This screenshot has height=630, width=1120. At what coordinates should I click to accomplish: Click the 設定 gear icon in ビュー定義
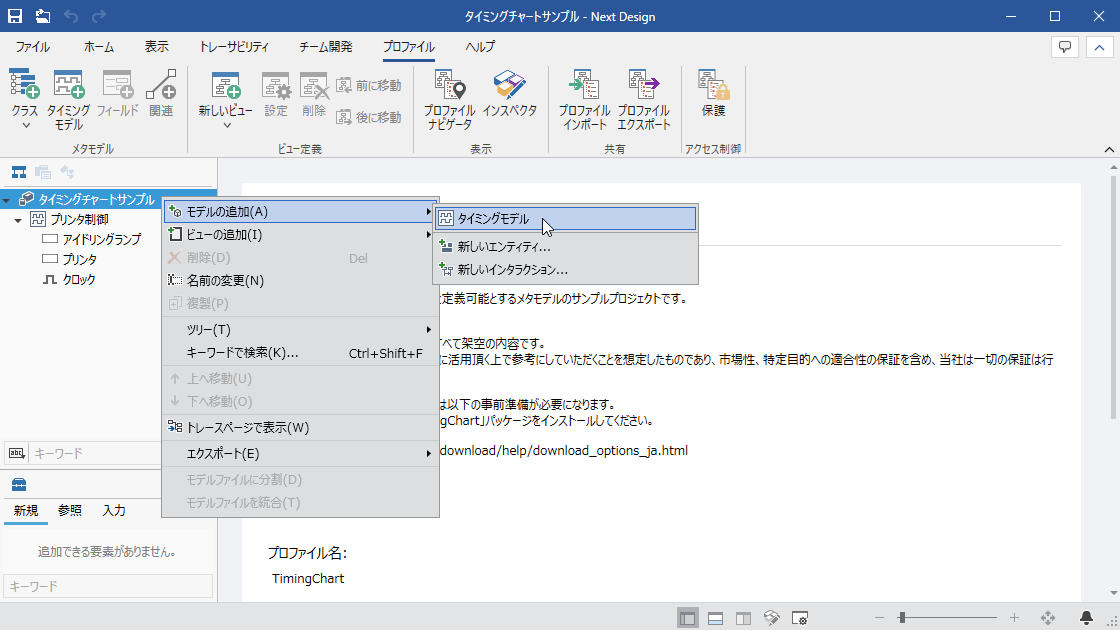pos(276,94)
